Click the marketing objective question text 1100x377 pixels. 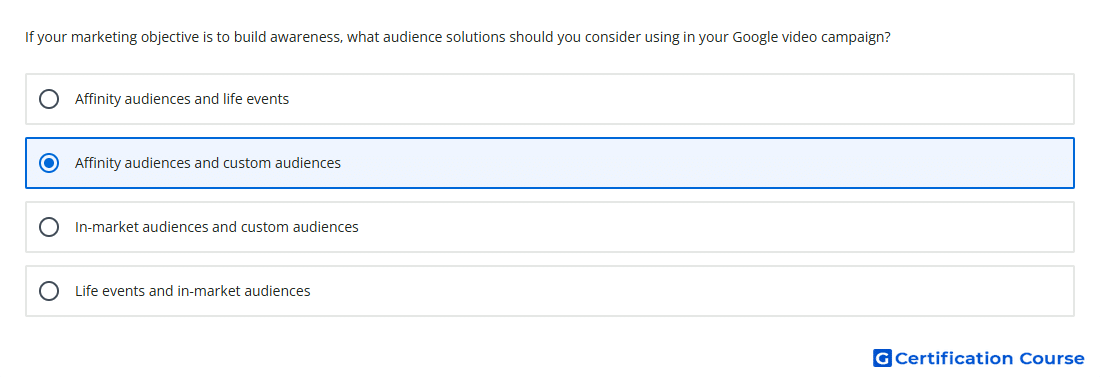[458, 37]
